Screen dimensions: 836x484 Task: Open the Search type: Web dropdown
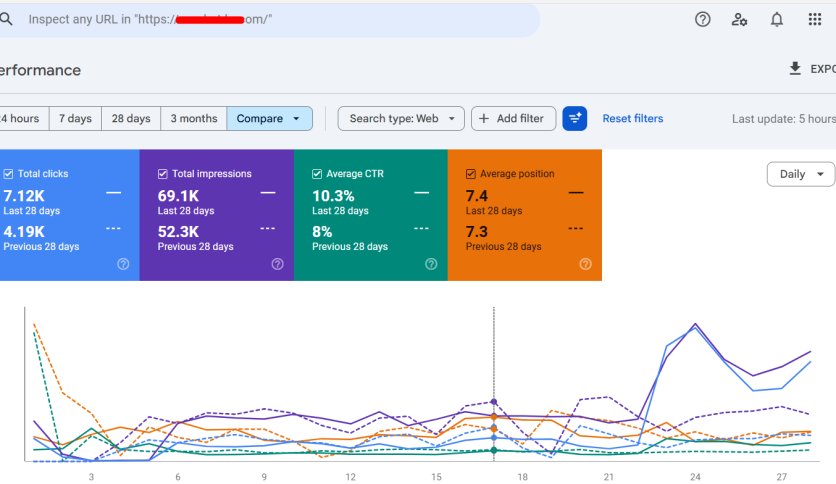point(401,118)
